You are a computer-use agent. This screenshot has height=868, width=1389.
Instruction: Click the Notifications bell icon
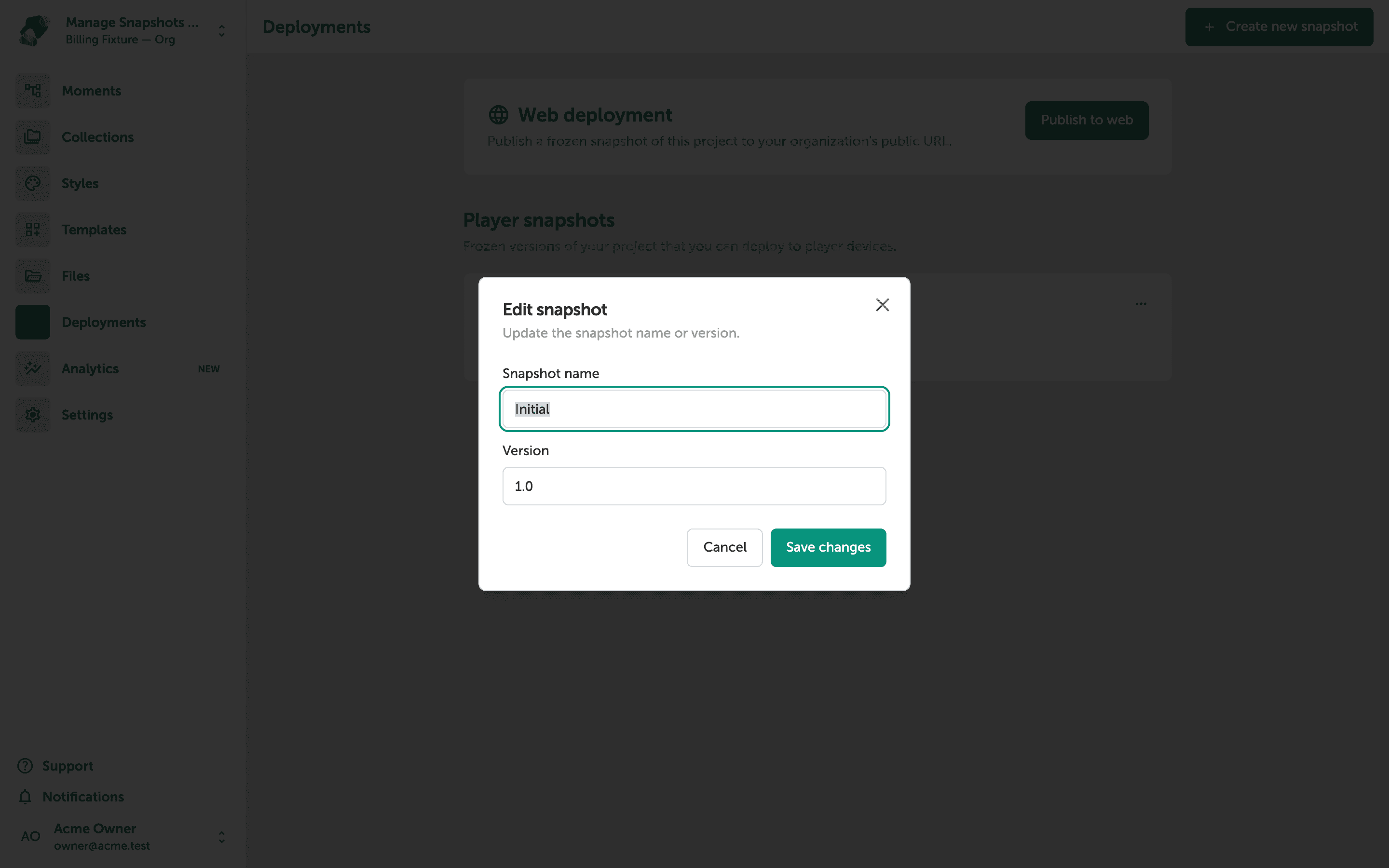(x=25, y=797)
